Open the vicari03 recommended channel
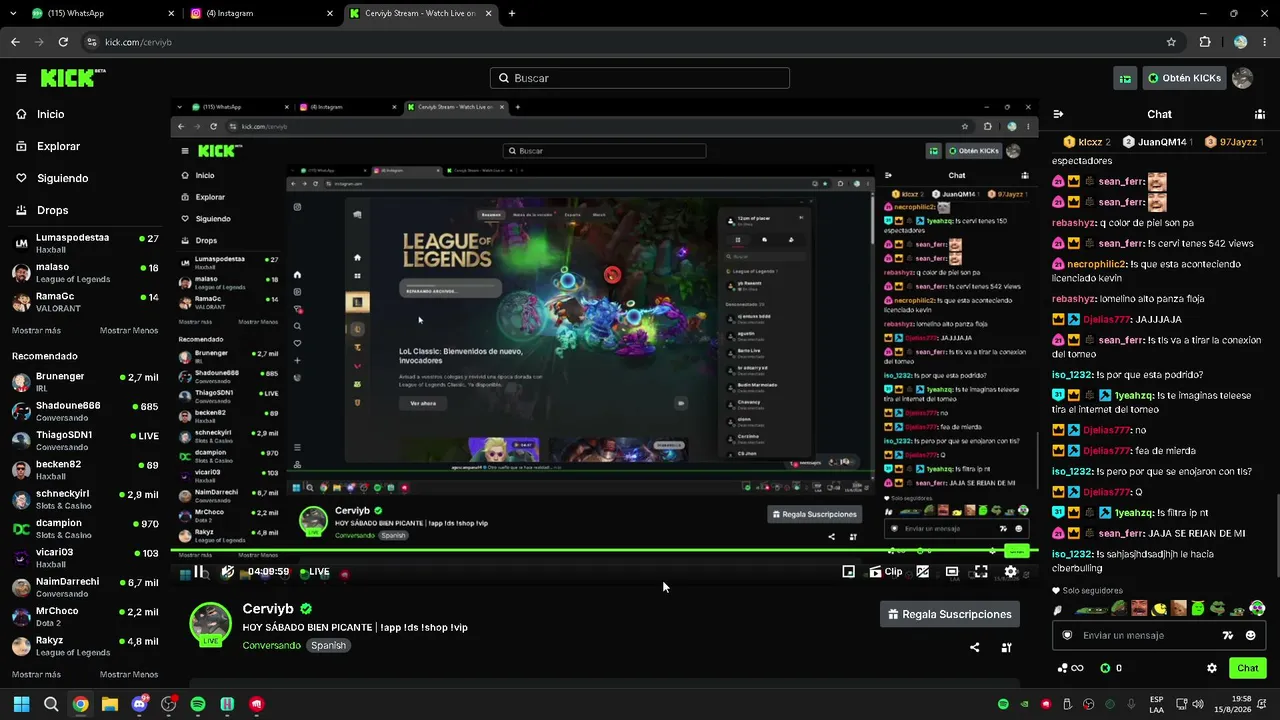The width and height of the screenshot is (1280, 720). [x=85, y=557]
